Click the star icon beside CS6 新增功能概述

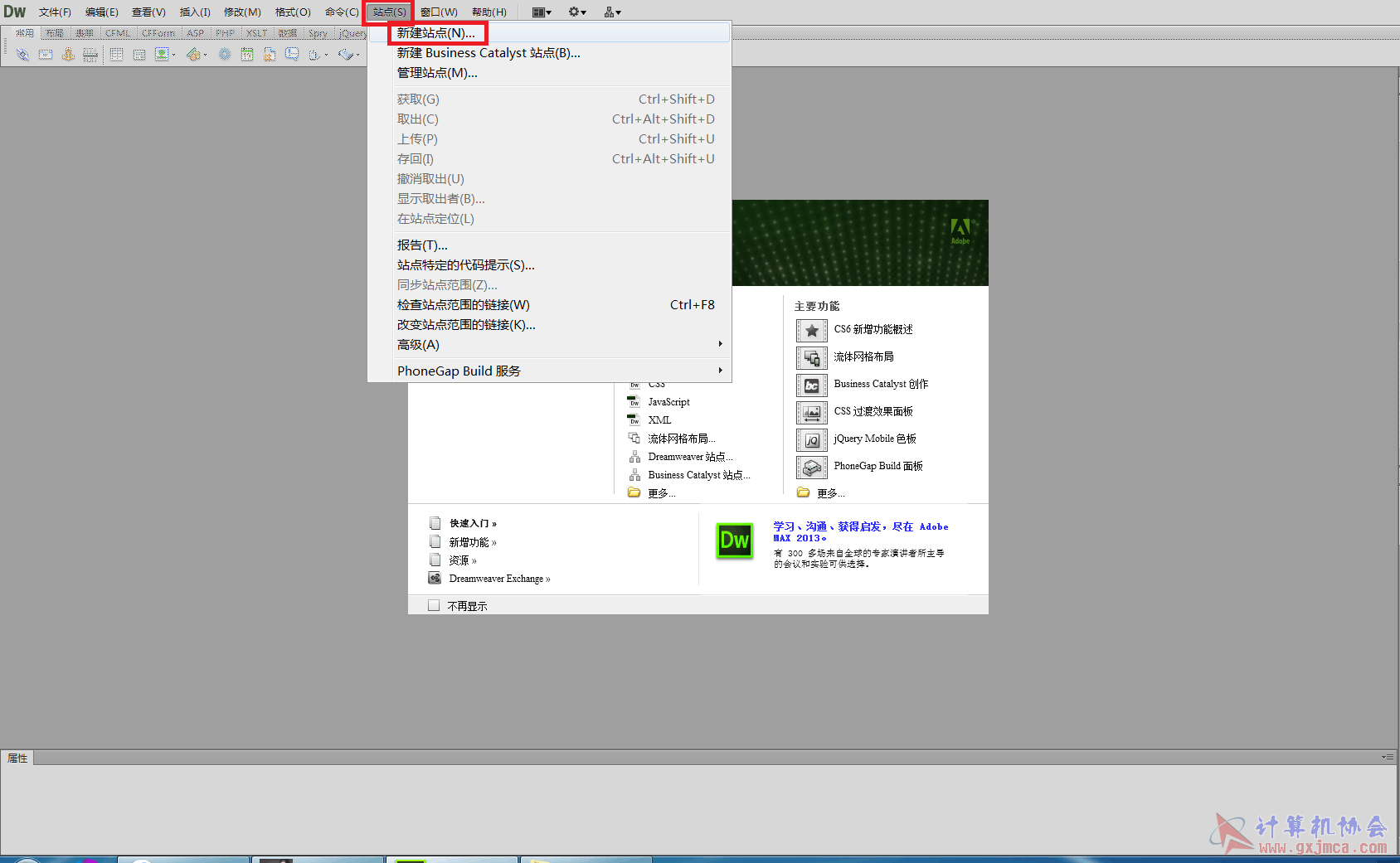point(812,331)
